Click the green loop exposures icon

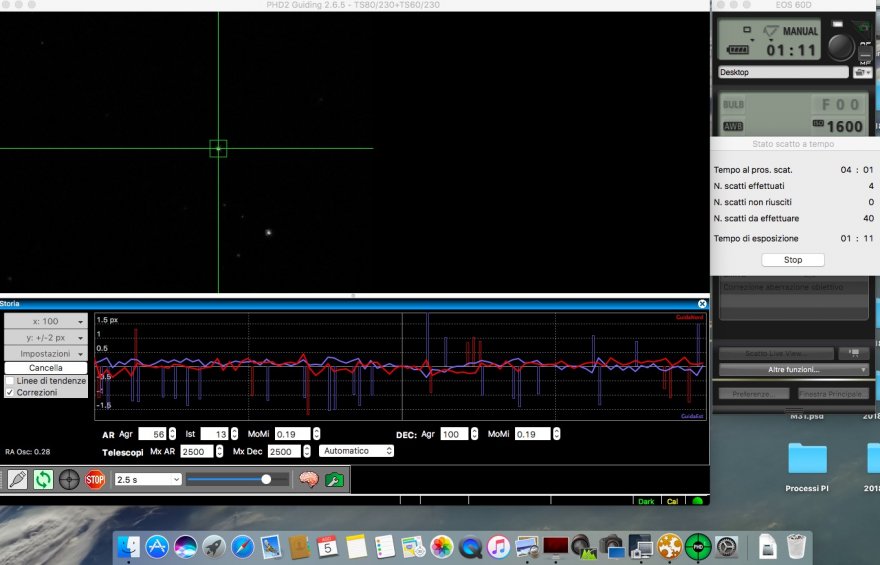[x=43, y=480]
